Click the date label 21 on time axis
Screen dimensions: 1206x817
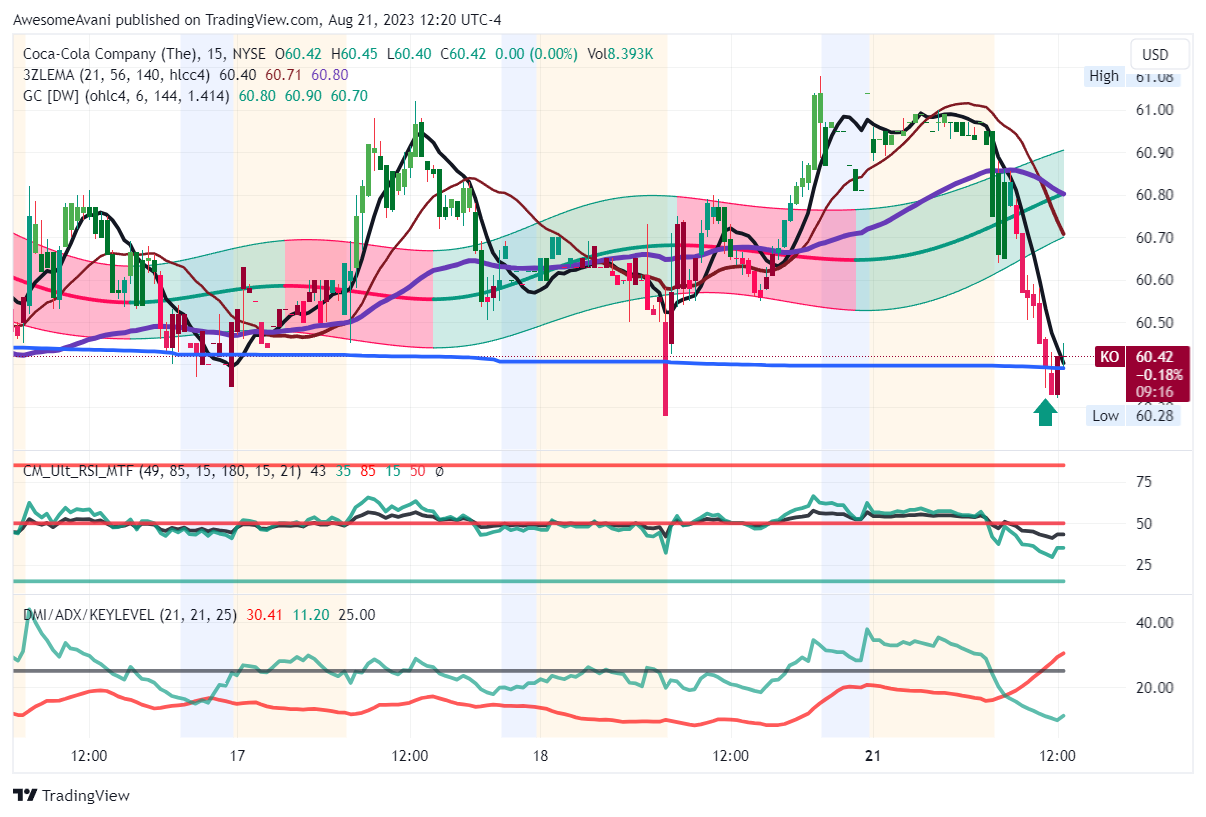tap(873, 755)
